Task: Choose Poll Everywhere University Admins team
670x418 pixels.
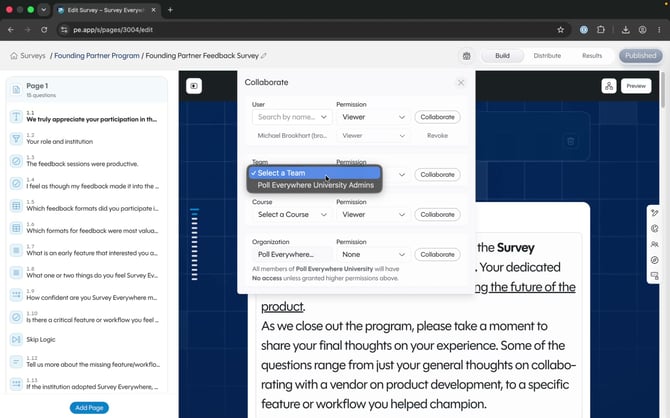Action: 314,185
